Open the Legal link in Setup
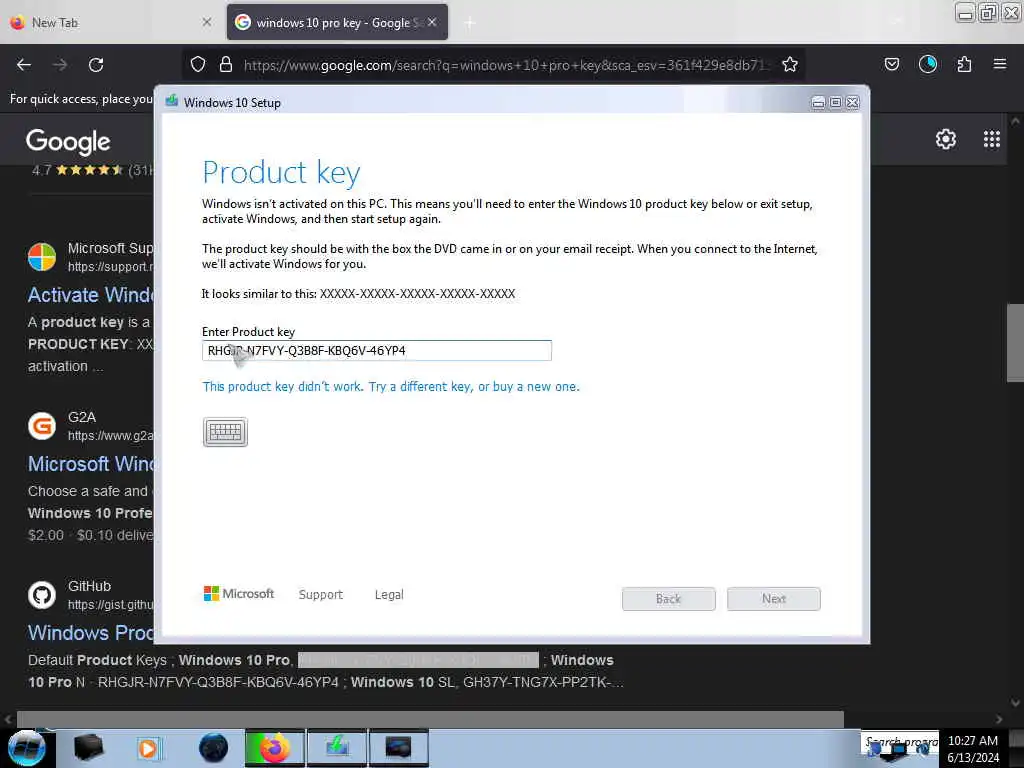This screenshot has width=1024, height=768. pos(389,594)
